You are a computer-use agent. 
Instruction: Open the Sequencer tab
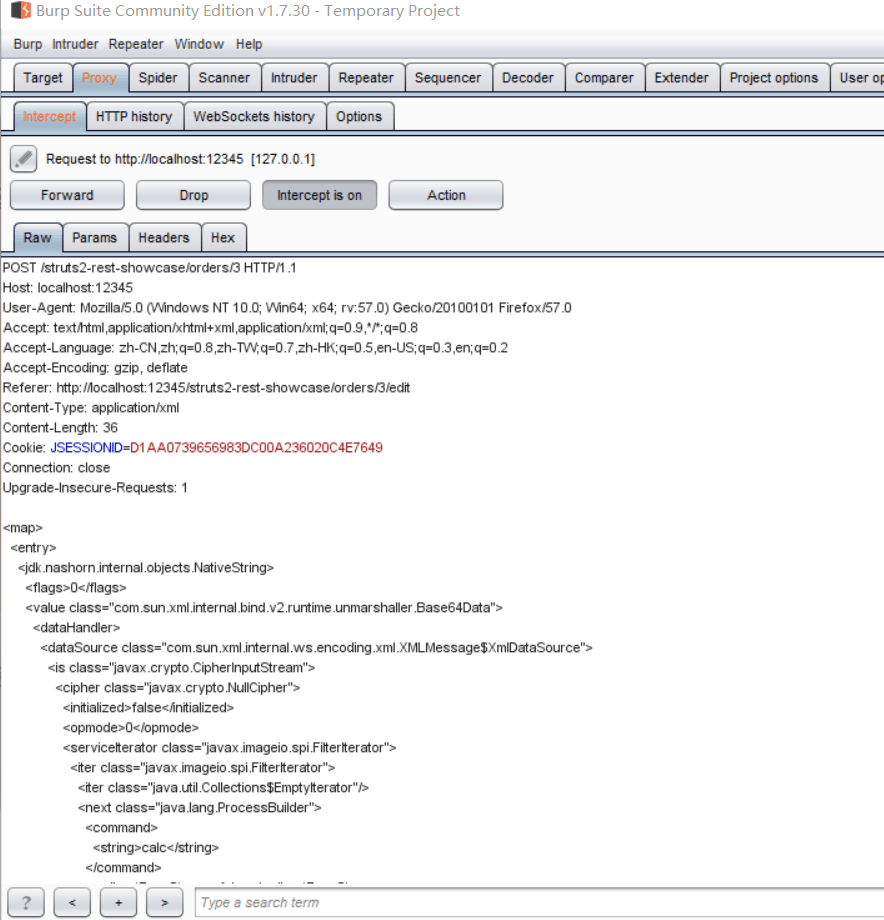[448, 78]
